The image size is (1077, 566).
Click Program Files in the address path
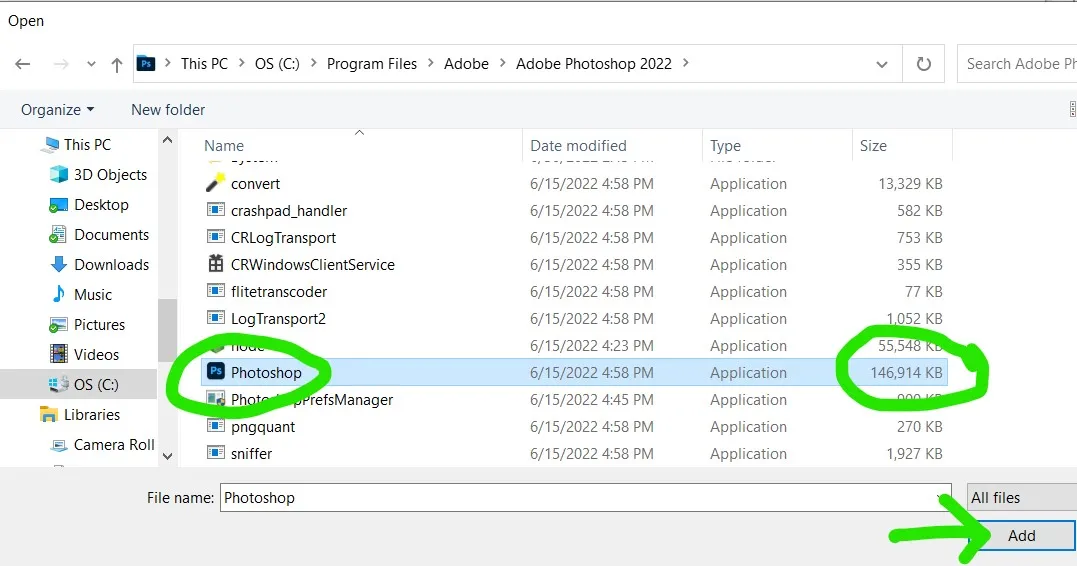(372, 64)
